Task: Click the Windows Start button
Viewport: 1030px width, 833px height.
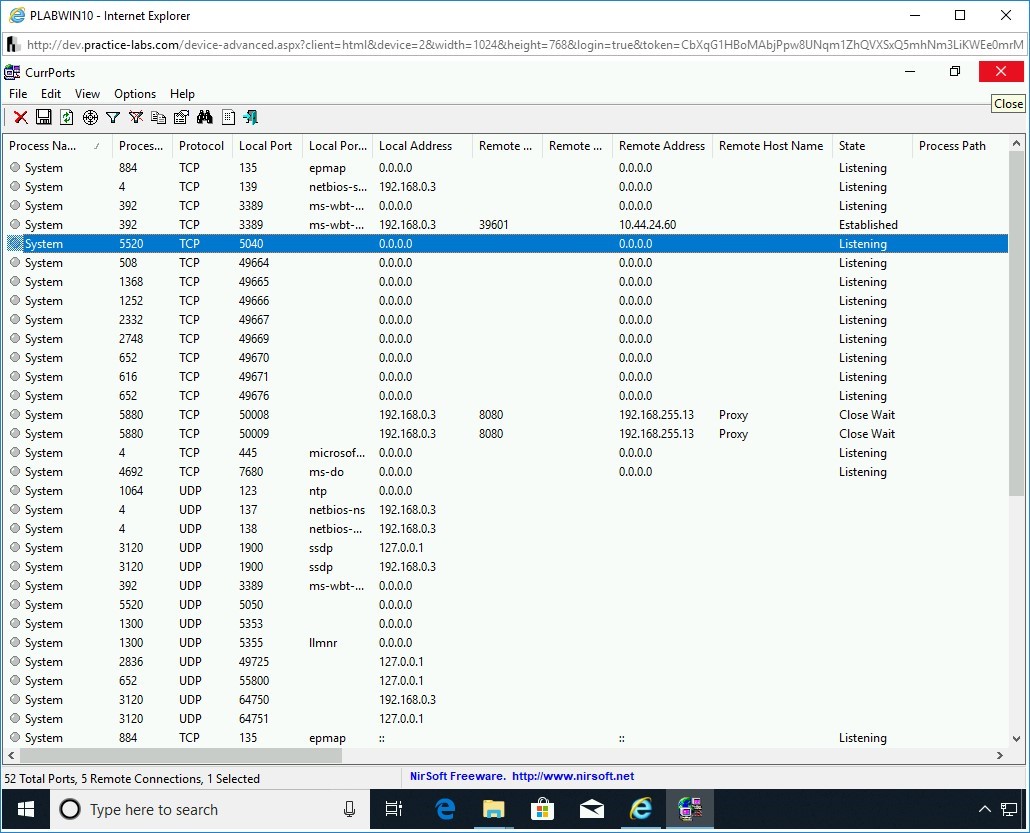Action: click(x=25, y=809)
